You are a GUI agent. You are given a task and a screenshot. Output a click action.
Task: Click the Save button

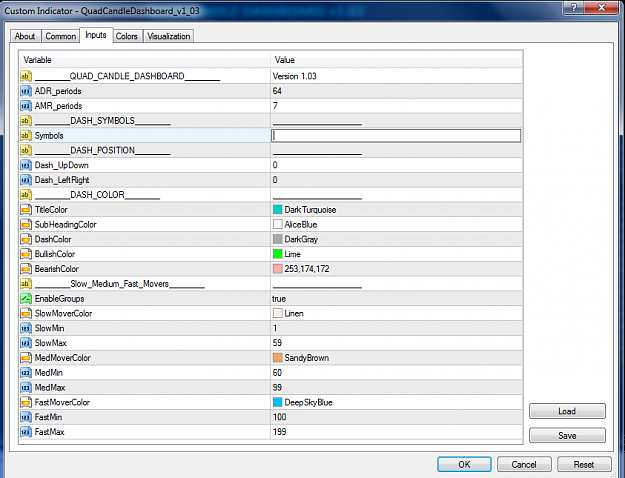coord(567,435)
